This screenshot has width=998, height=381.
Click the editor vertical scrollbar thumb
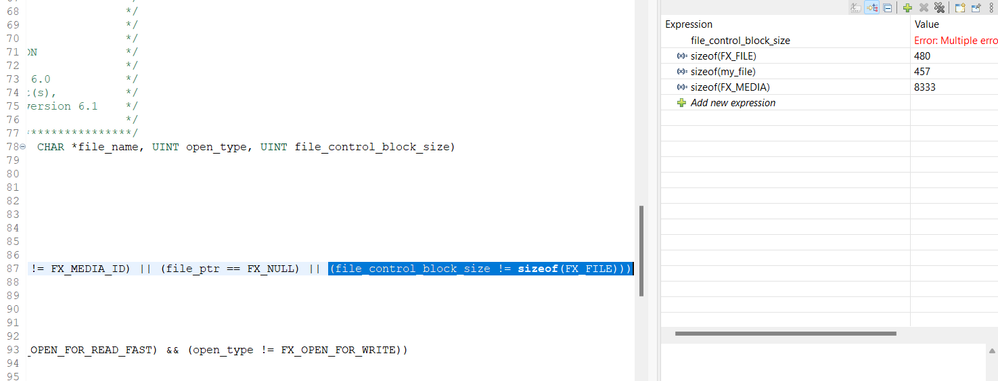tap(641, 251)
